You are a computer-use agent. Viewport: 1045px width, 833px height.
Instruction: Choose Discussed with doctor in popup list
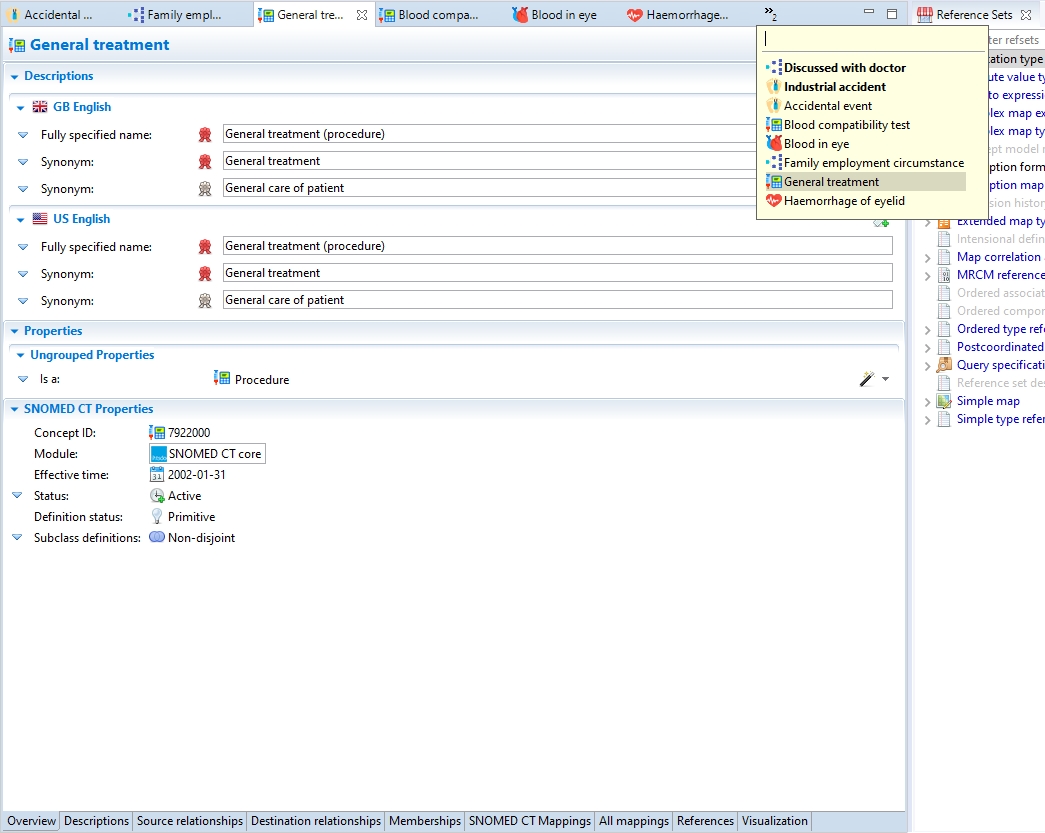tap(844, 68)
